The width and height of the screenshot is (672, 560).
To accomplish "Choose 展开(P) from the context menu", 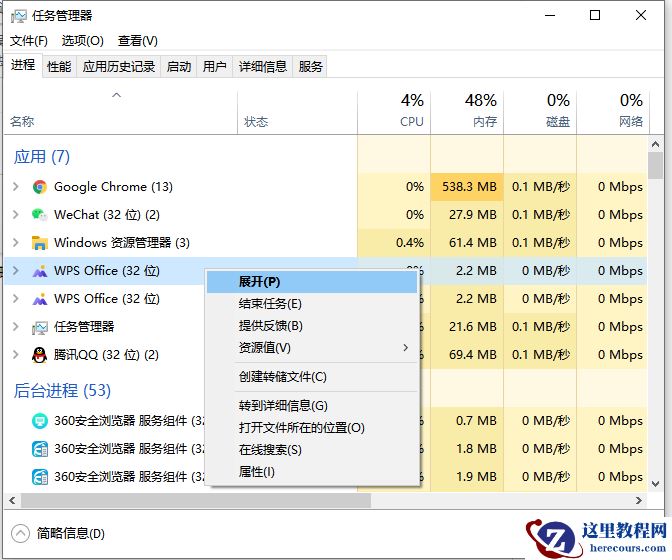I will pos(312,282).
